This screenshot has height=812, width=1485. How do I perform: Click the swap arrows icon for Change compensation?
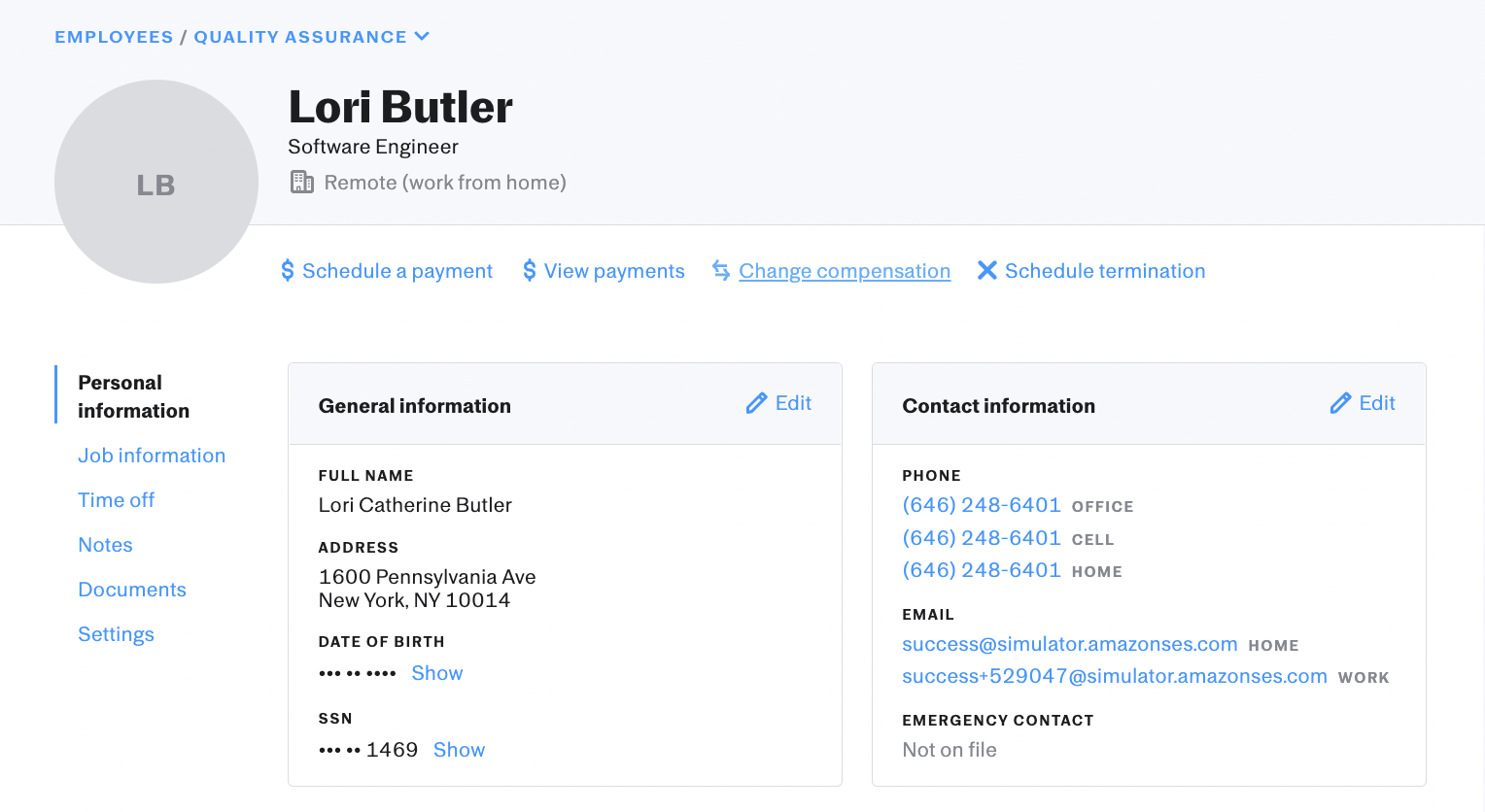[721, 271]
